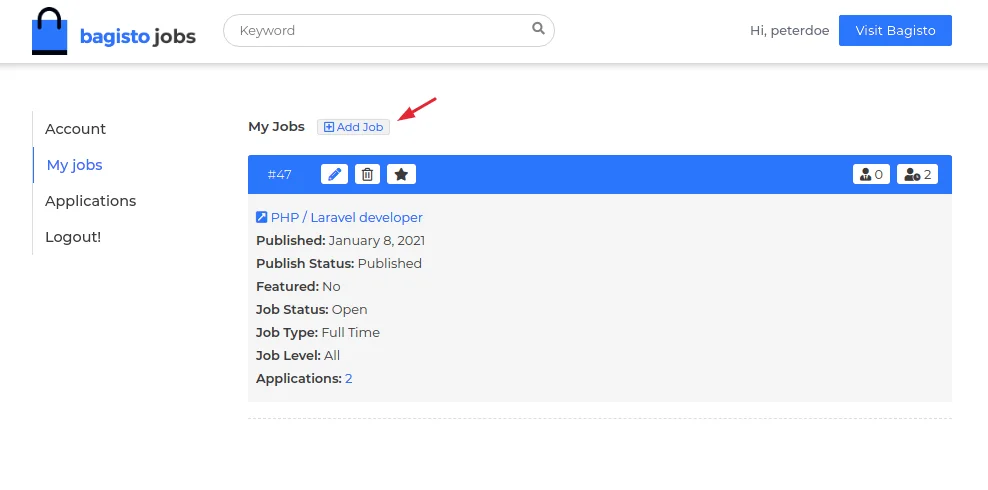Click the Hi, peterdoe greeting

(790, 31)
